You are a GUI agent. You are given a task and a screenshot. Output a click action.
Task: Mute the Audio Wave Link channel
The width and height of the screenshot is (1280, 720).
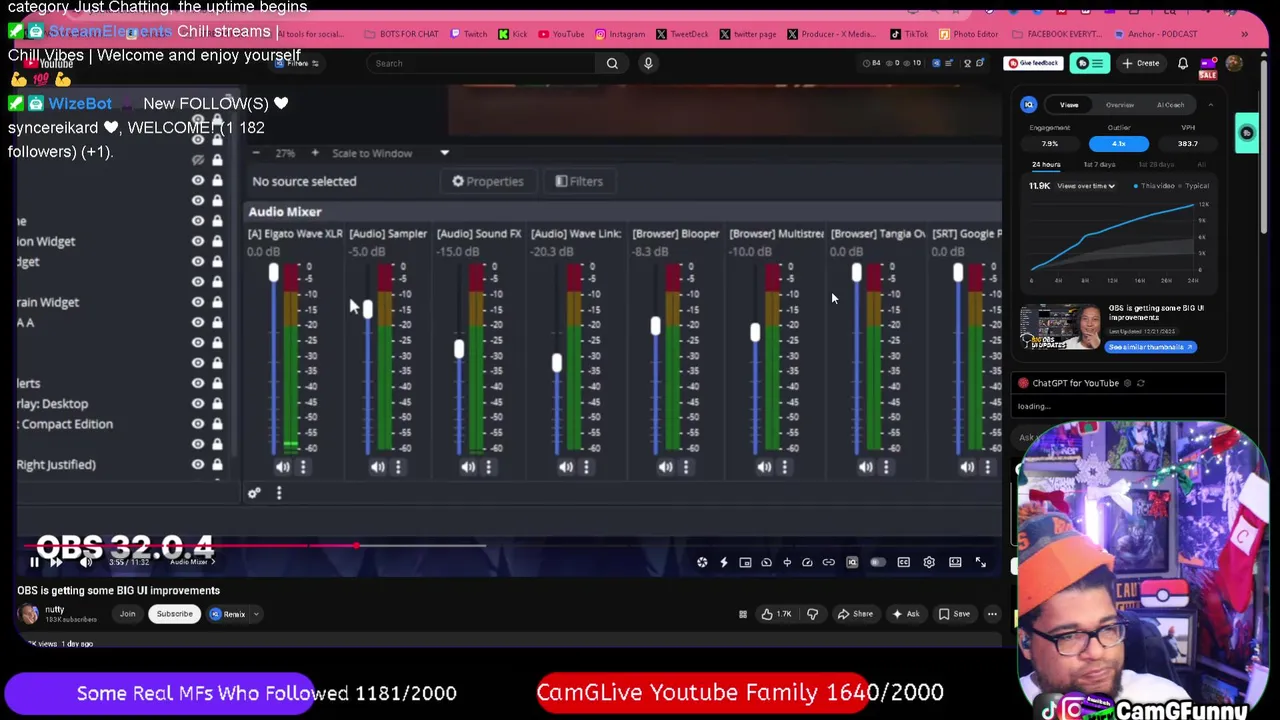(x=566, y=467)
